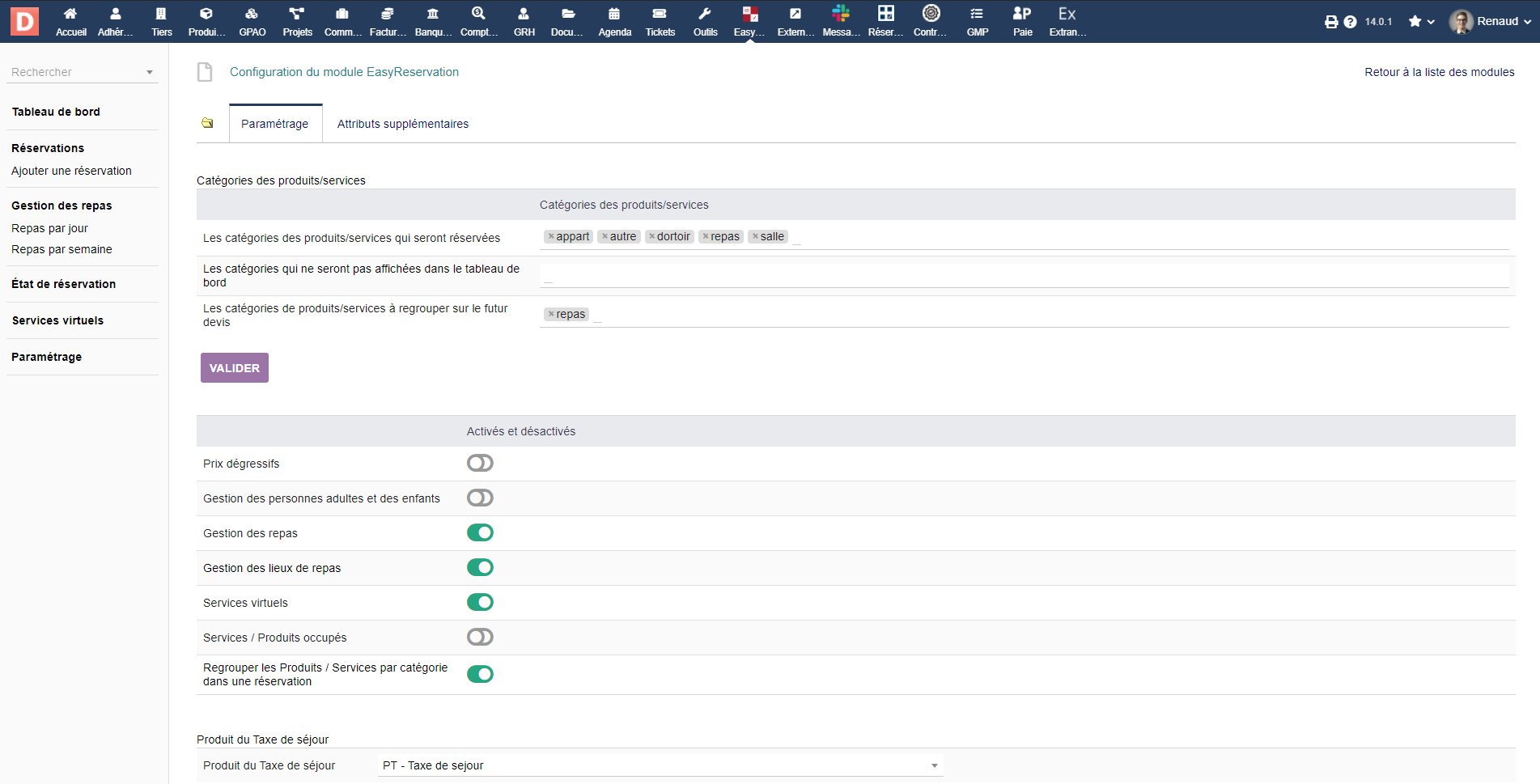Open the bookmarks star dropdown
This screenshot has width=1540, height=784.
click(1421, 22)
